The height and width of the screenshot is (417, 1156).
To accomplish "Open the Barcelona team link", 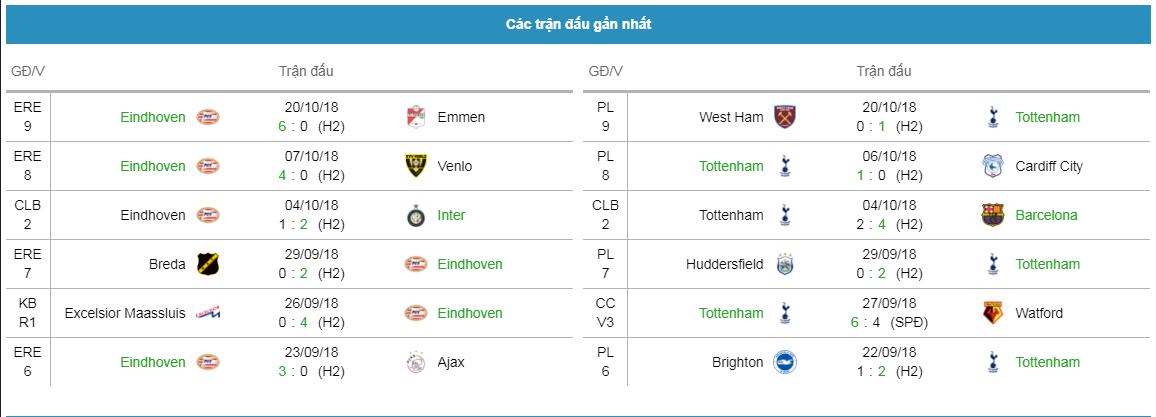I will click(x=1046, y=215).
